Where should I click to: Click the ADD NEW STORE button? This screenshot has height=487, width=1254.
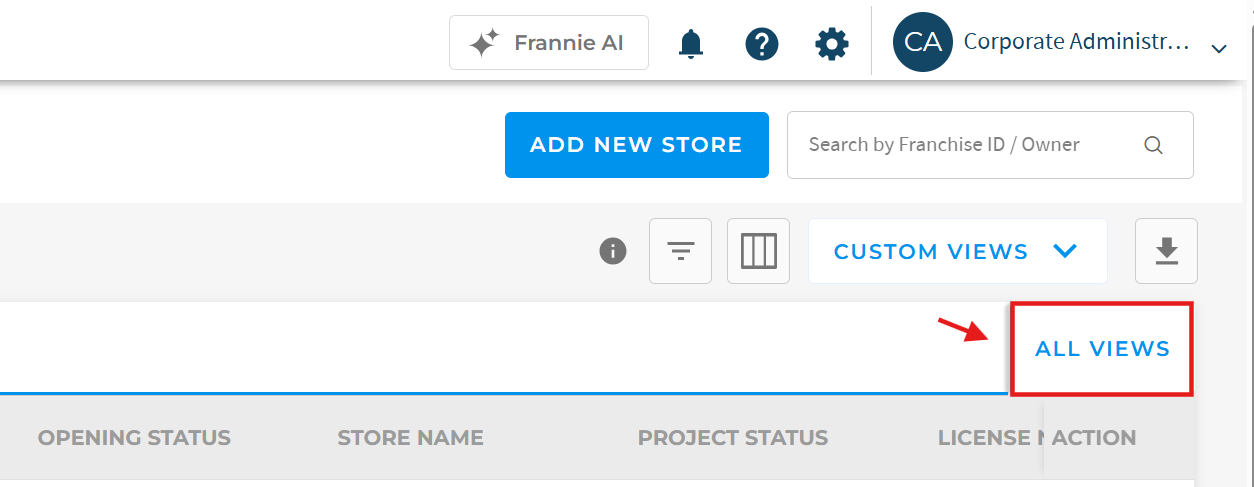click(x=636, y=145)
